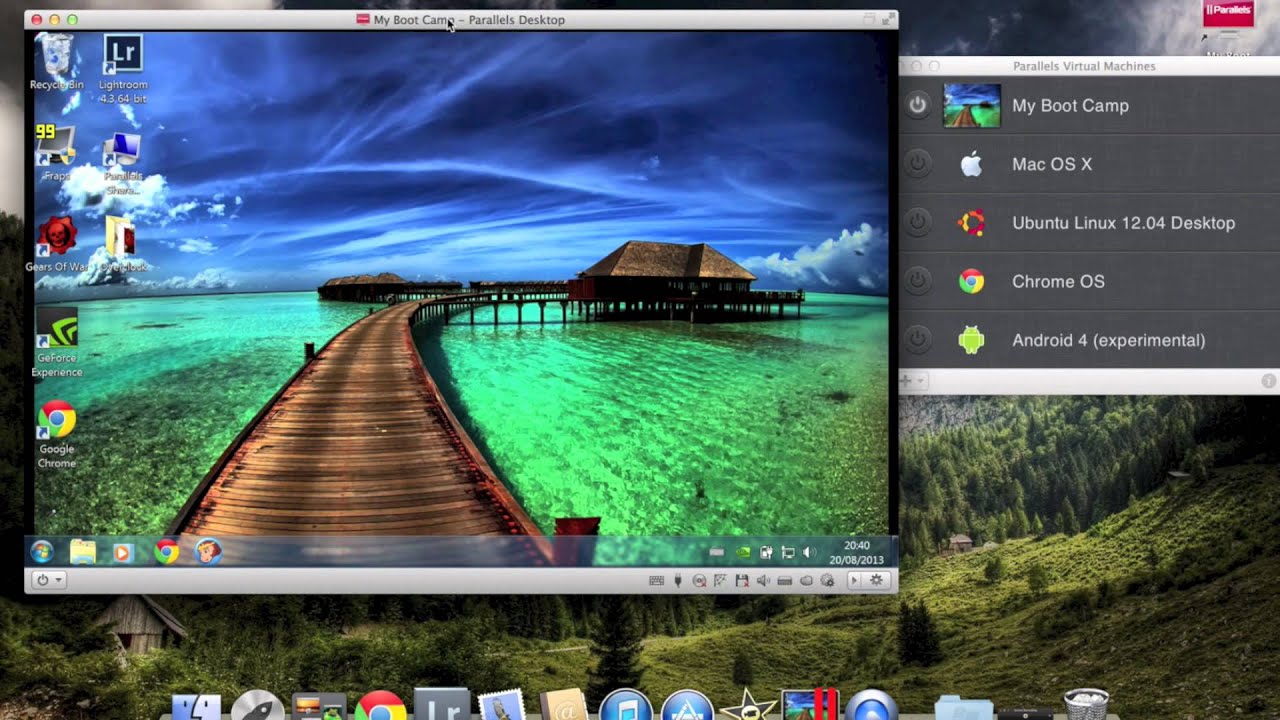Screen dimensions: 1280x720
Task: Select the Chrome OS virtual machine
Action: coord(1090,281)
